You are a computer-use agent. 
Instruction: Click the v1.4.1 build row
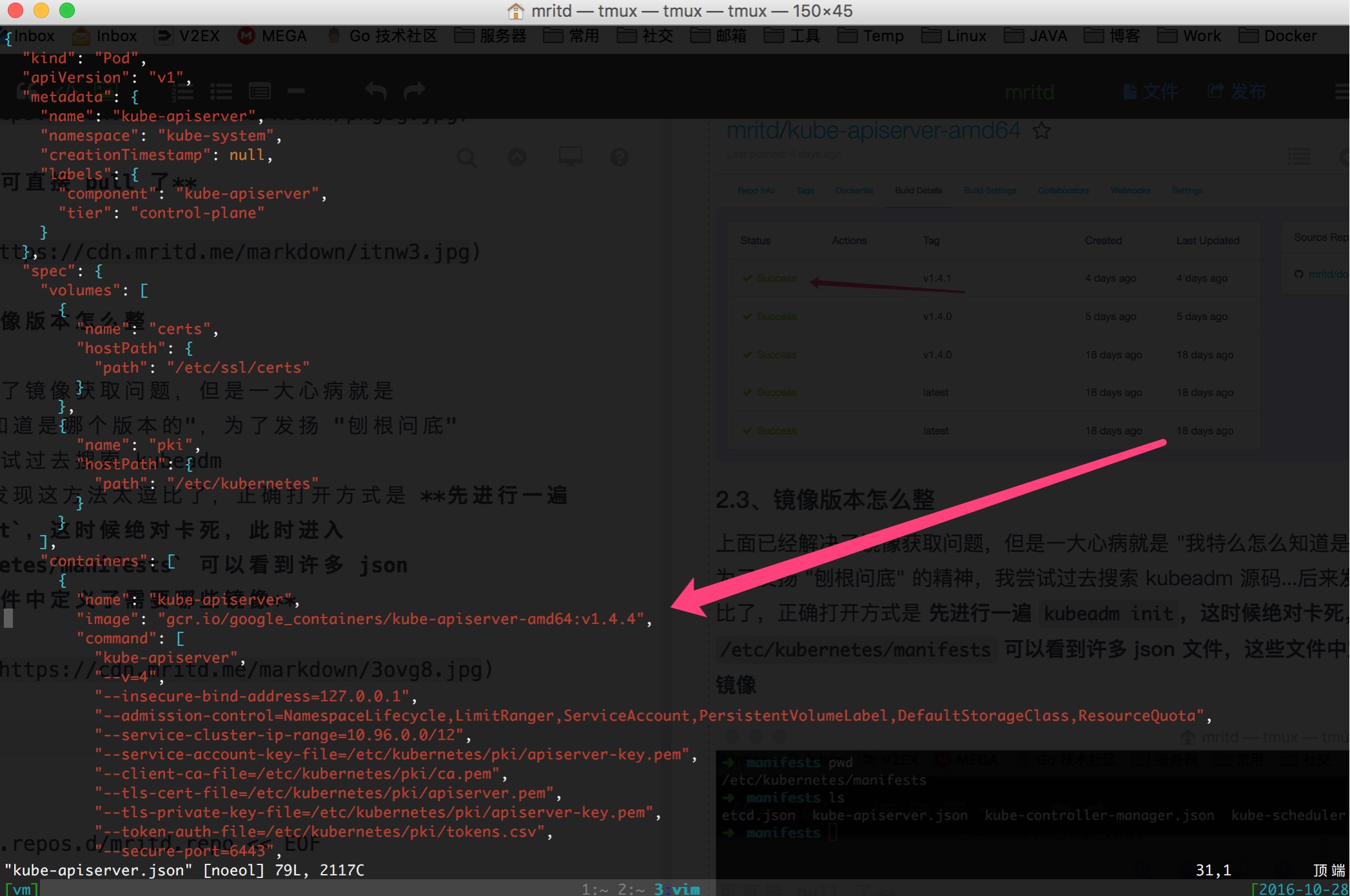coord(937,278)
